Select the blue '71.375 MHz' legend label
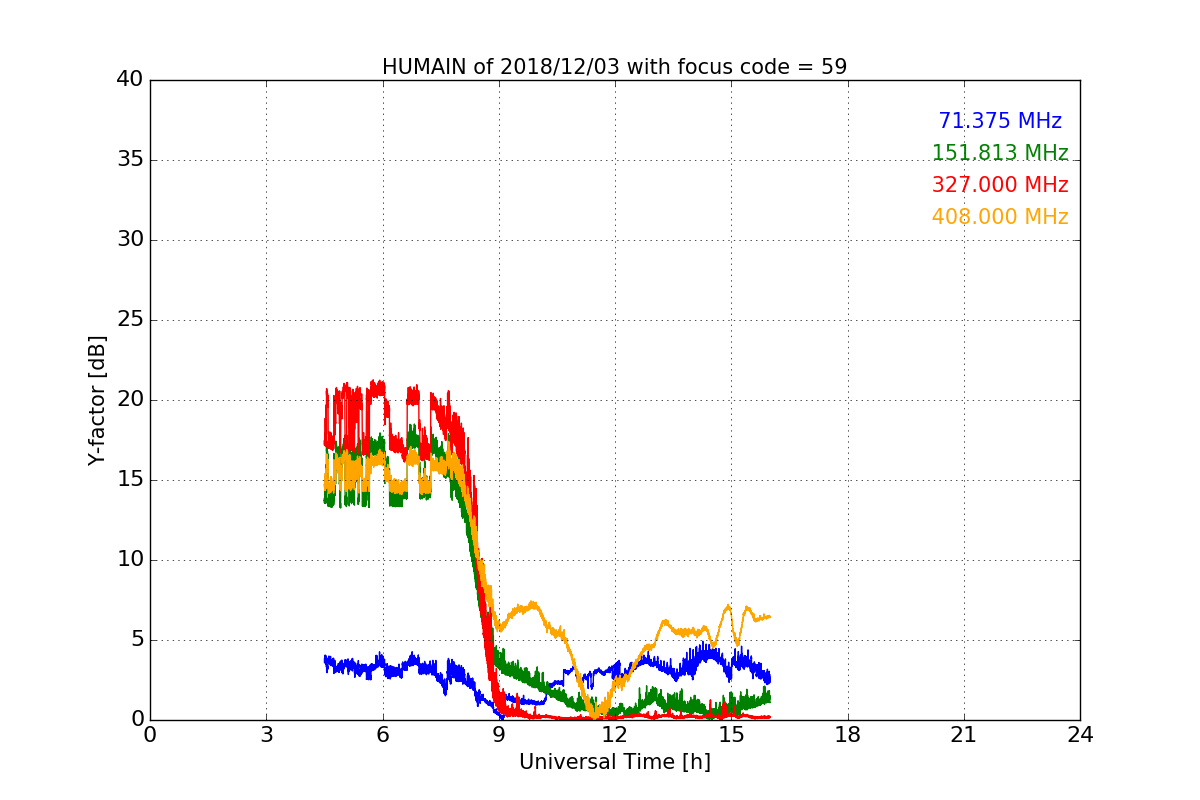 tap(1000, 121)
